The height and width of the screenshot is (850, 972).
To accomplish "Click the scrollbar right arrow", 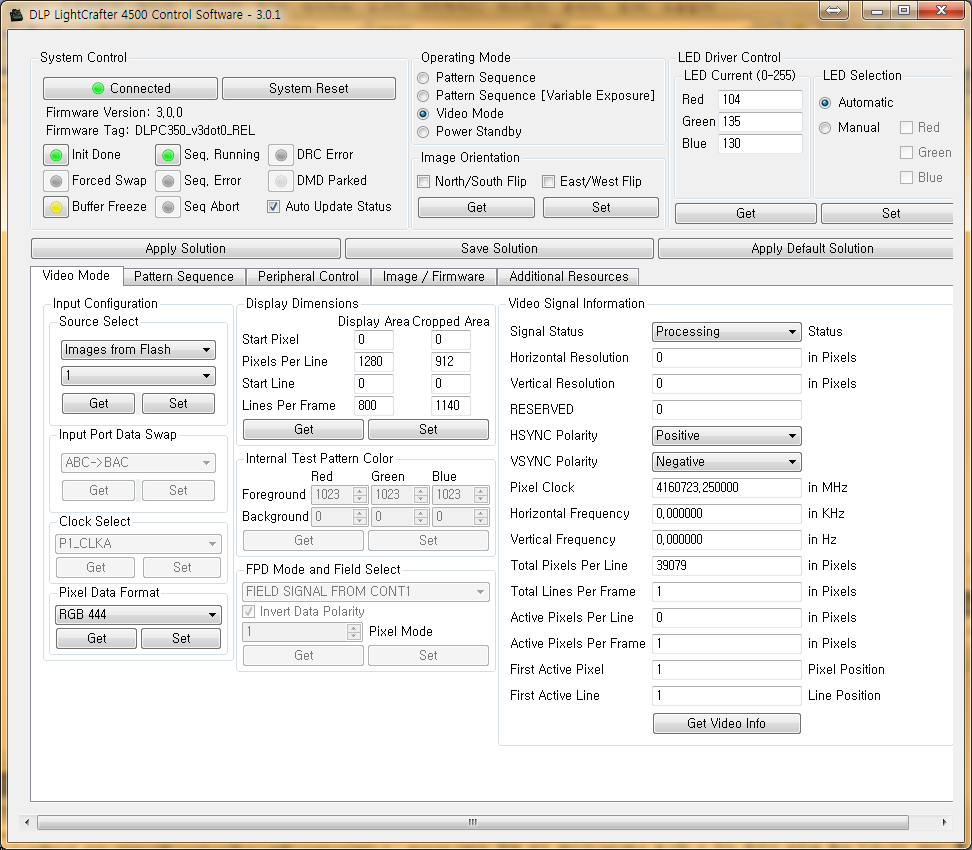I will click(944, 823).
